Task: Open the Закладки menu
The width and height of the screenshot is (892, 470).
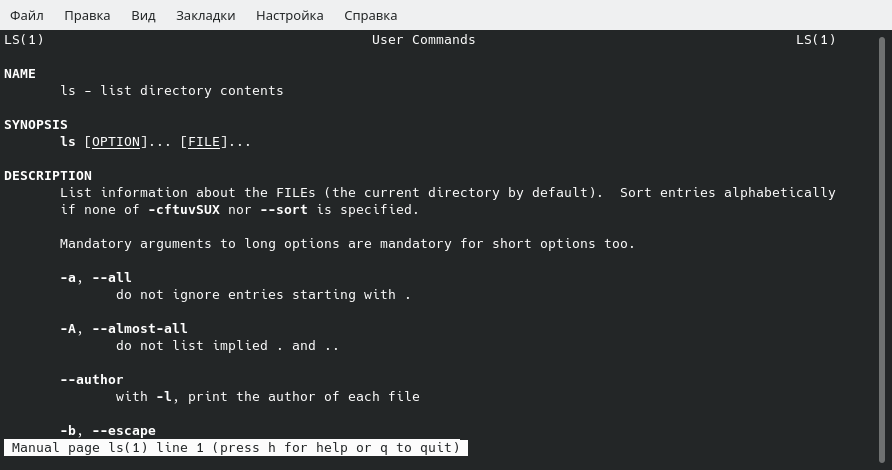Action: 205,15
